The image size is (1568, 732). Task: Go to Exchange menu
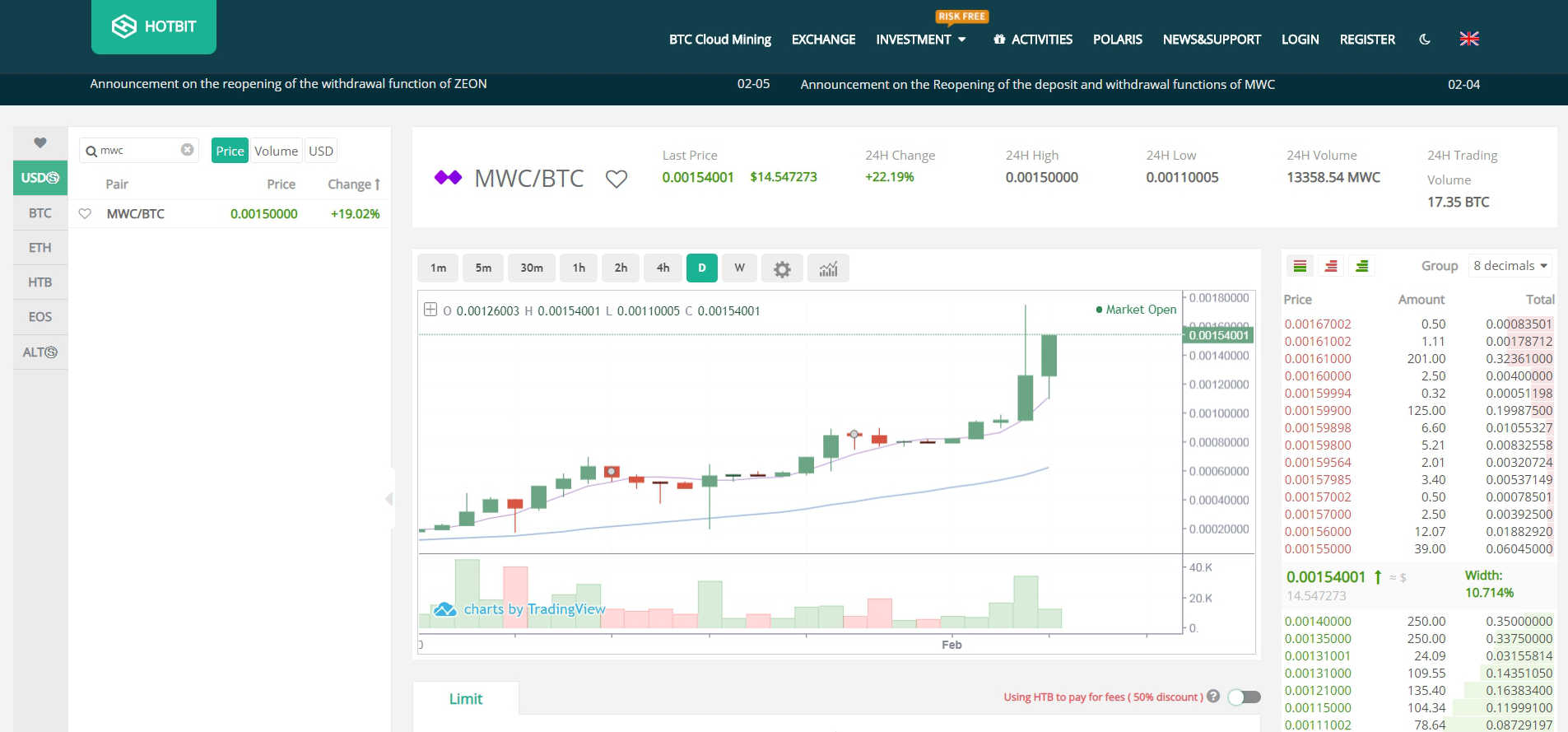pyautogui.click(x=823, y=40)
